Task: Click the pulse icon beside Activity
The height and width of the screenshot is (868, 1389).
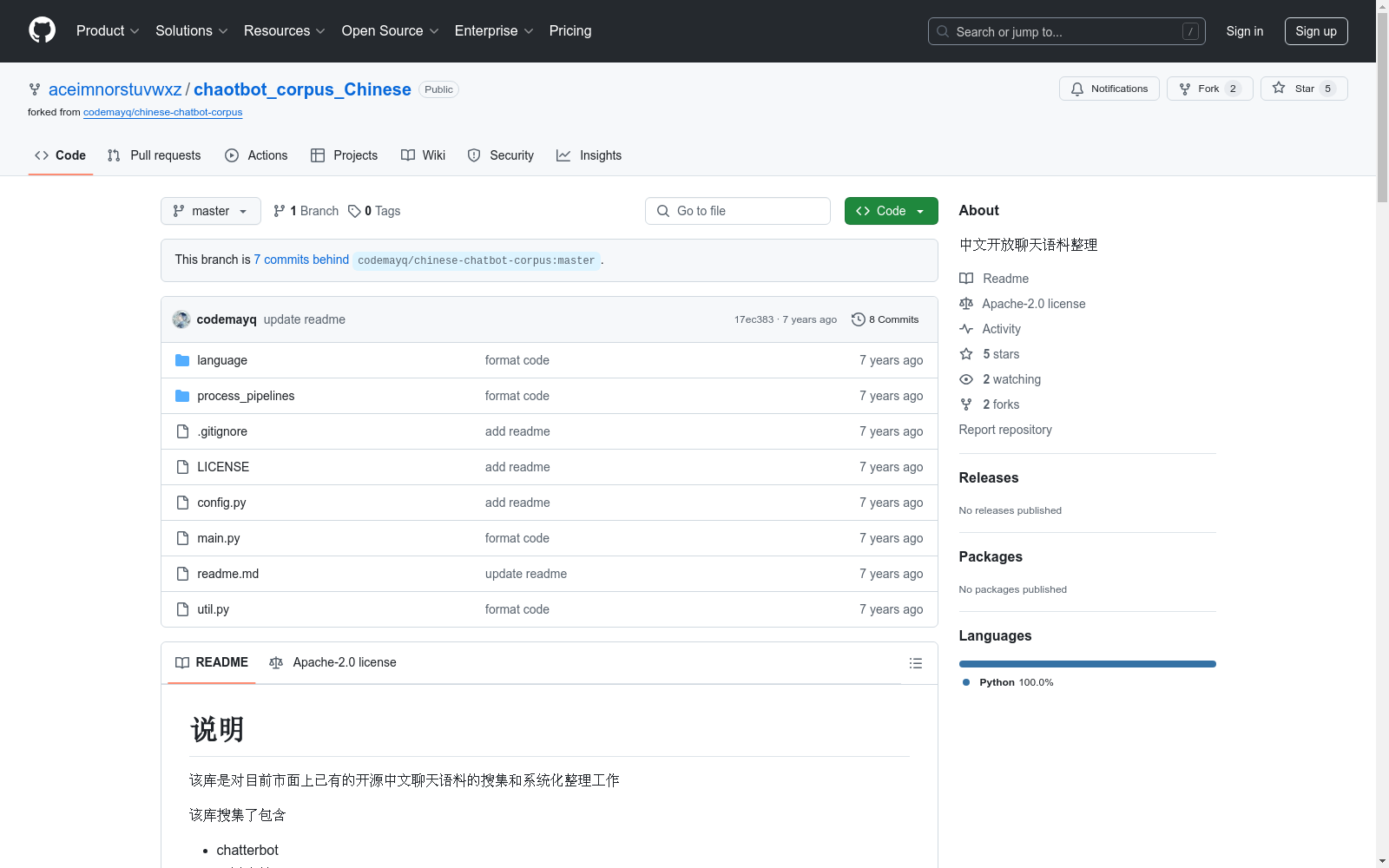Action: 966,329
